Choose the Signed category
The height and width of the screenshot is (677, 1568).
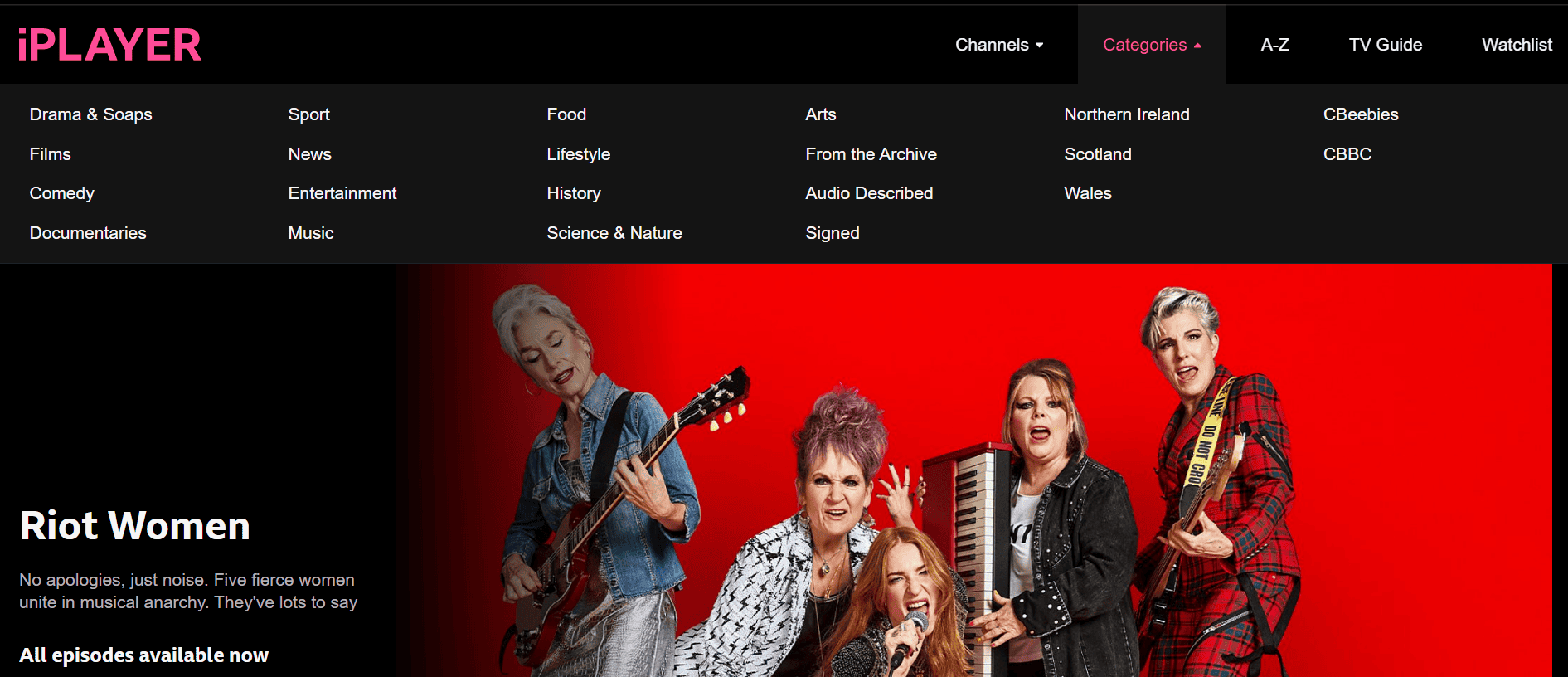click(833, 233)
